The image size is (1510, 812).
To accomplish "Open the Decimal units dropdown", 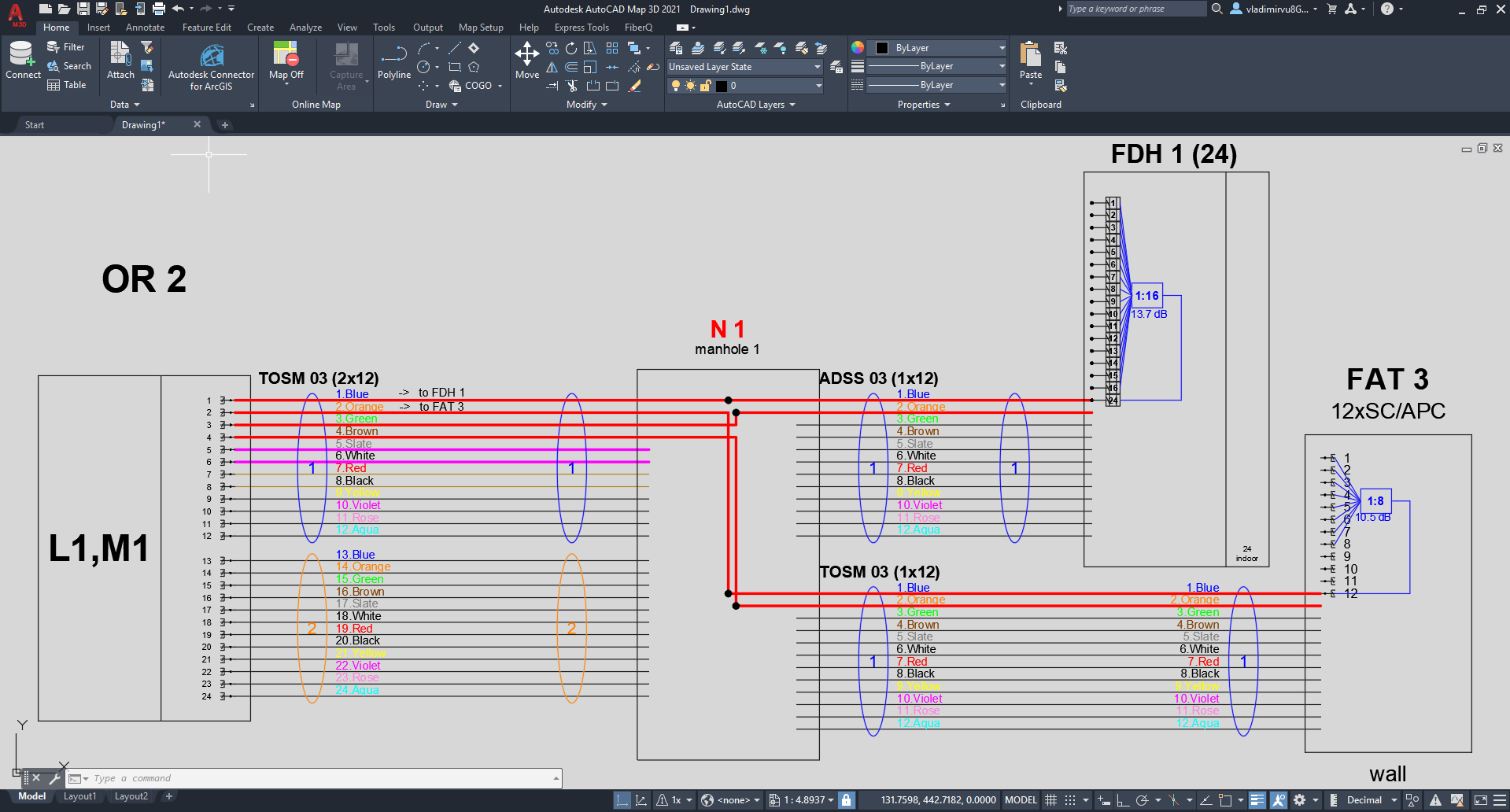I will click(1372, 800).
